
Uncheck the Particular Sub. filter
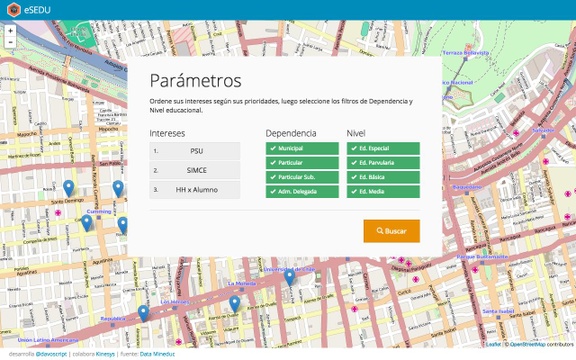click(x=302, y=177)
